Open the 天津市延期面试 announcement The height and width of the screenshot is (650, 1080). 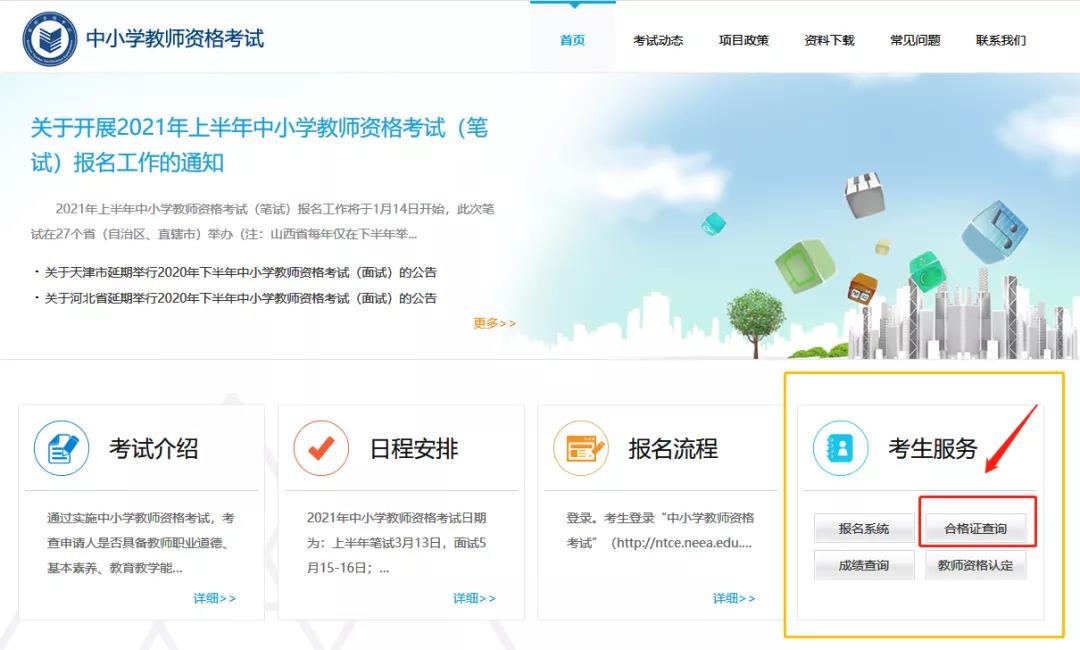pyautogui.click(x=240, y=272)
